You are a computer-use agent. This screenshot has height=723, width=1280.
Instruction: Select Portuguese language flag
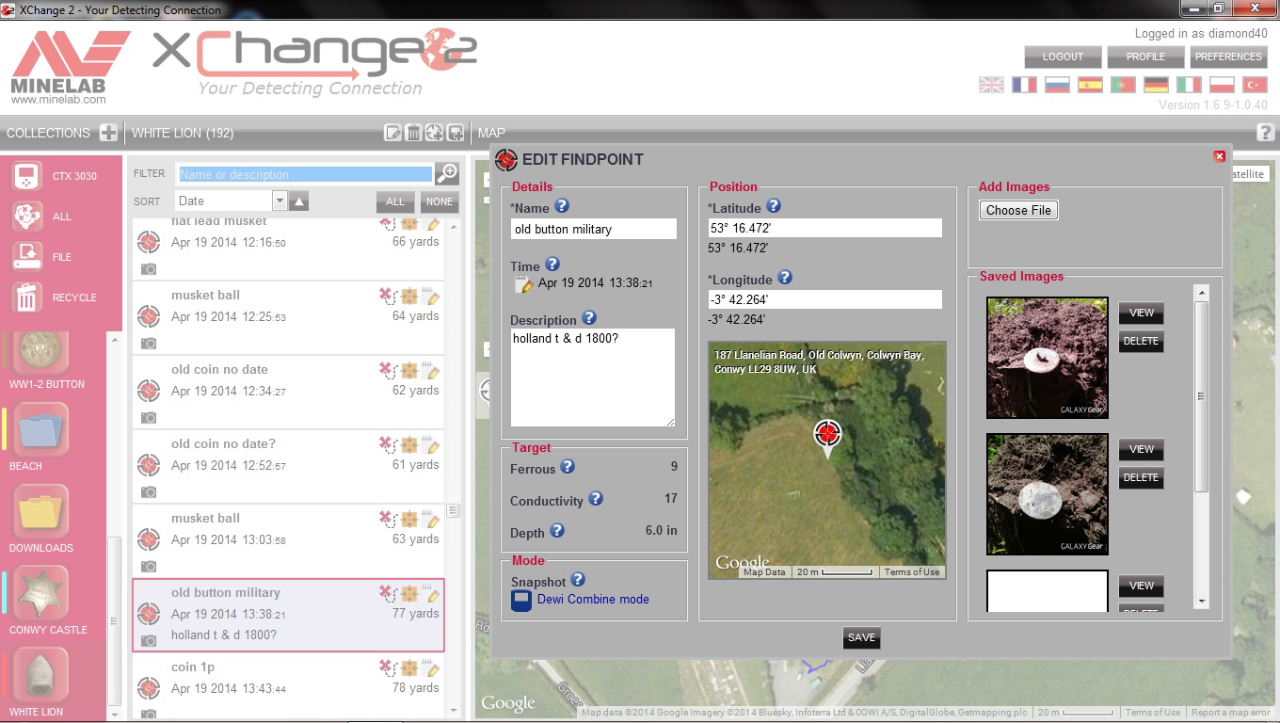[x=1123, y=84]
